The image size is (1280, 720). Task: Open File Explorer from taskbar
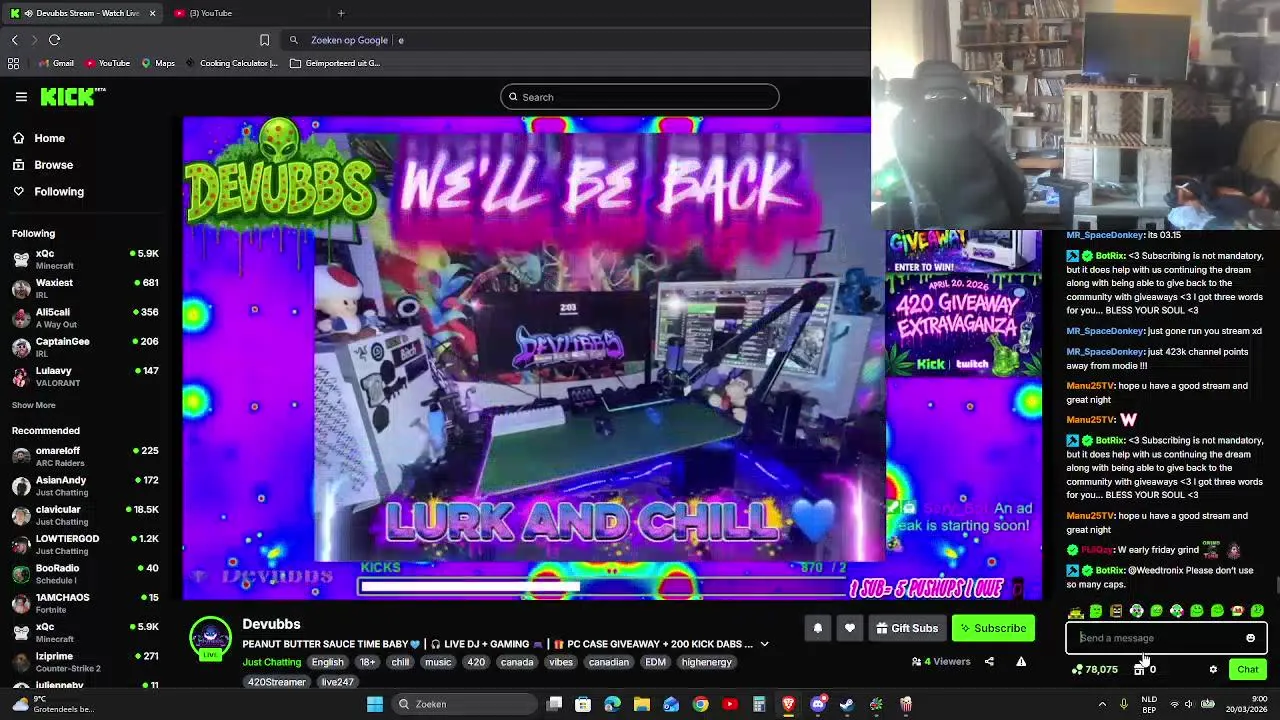[x=642, y=704]
